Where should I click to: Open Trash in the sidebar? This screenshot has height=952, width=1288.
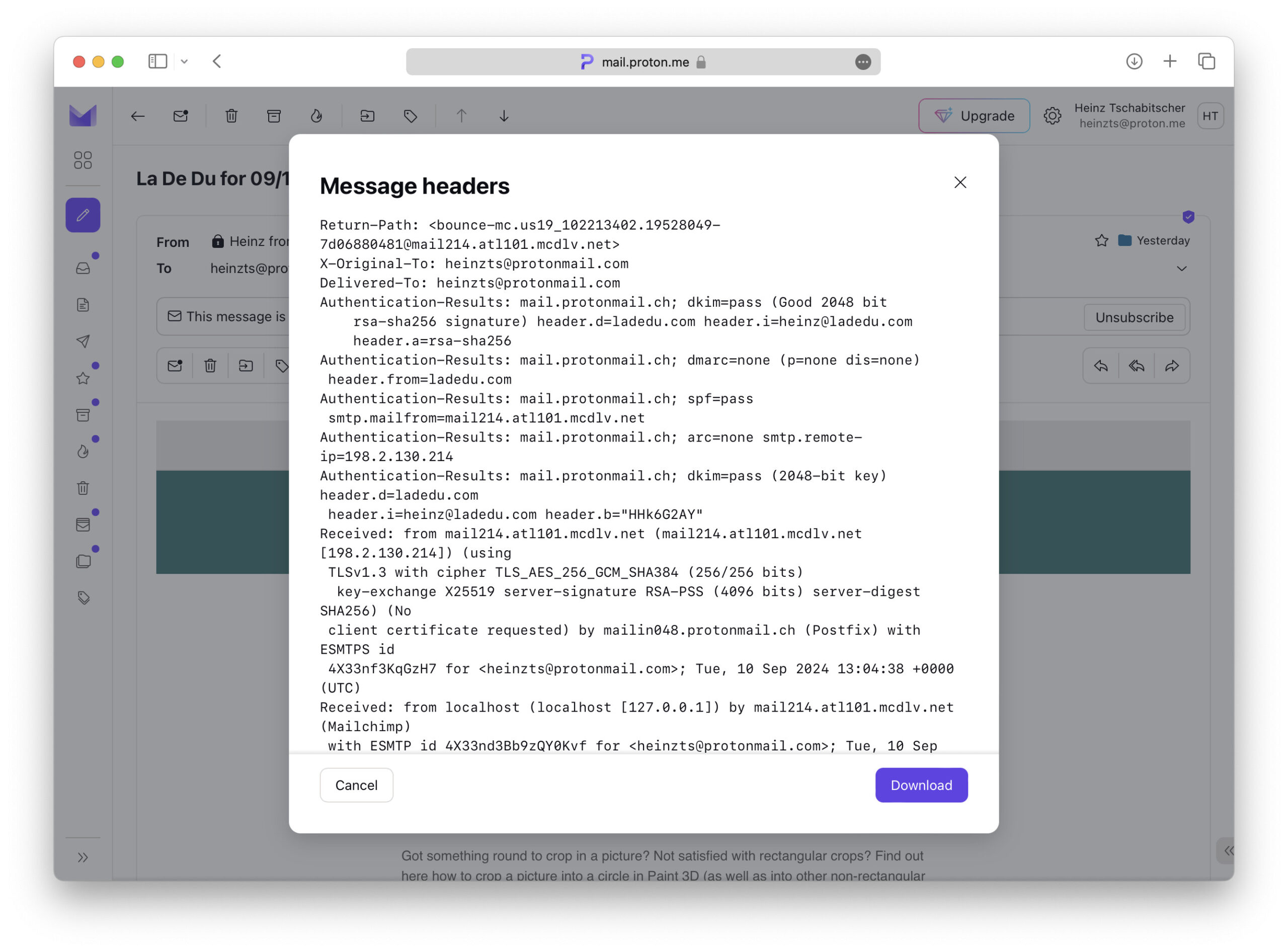(83, 488)
